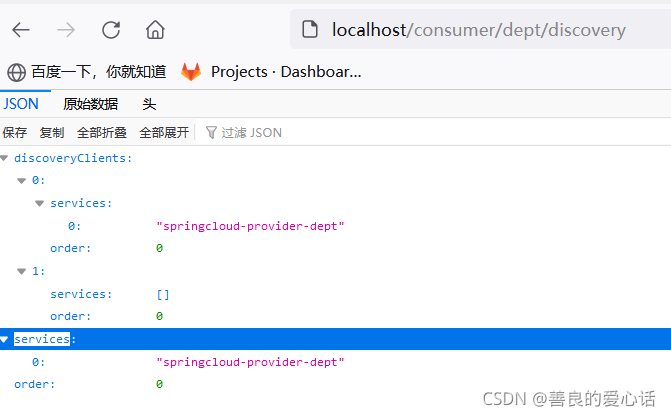Click 全部展开 to expand all
The width and height of the screenshot is (671, 416).
pos(164,133)
